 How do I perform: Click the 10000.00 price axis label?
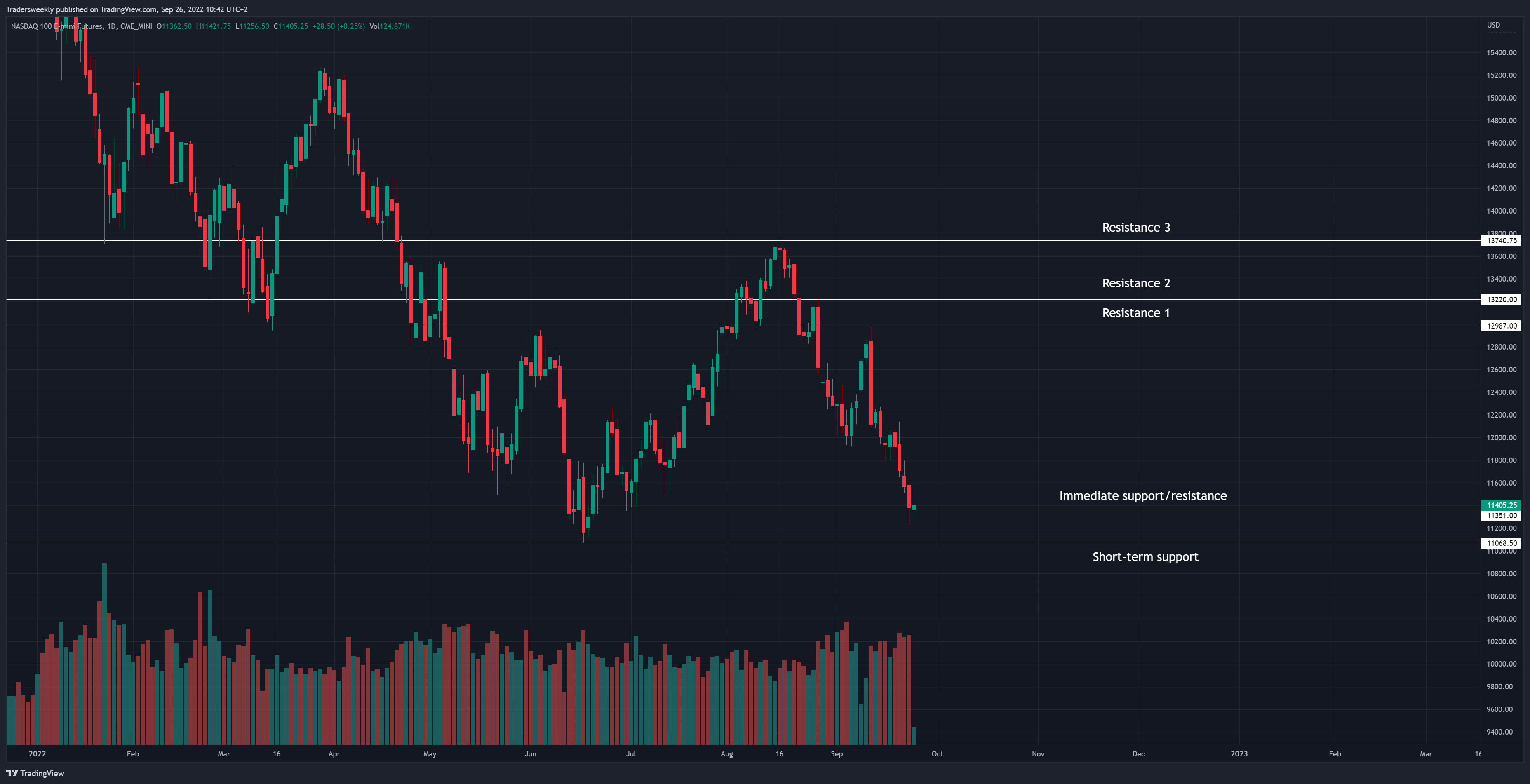1502,664
